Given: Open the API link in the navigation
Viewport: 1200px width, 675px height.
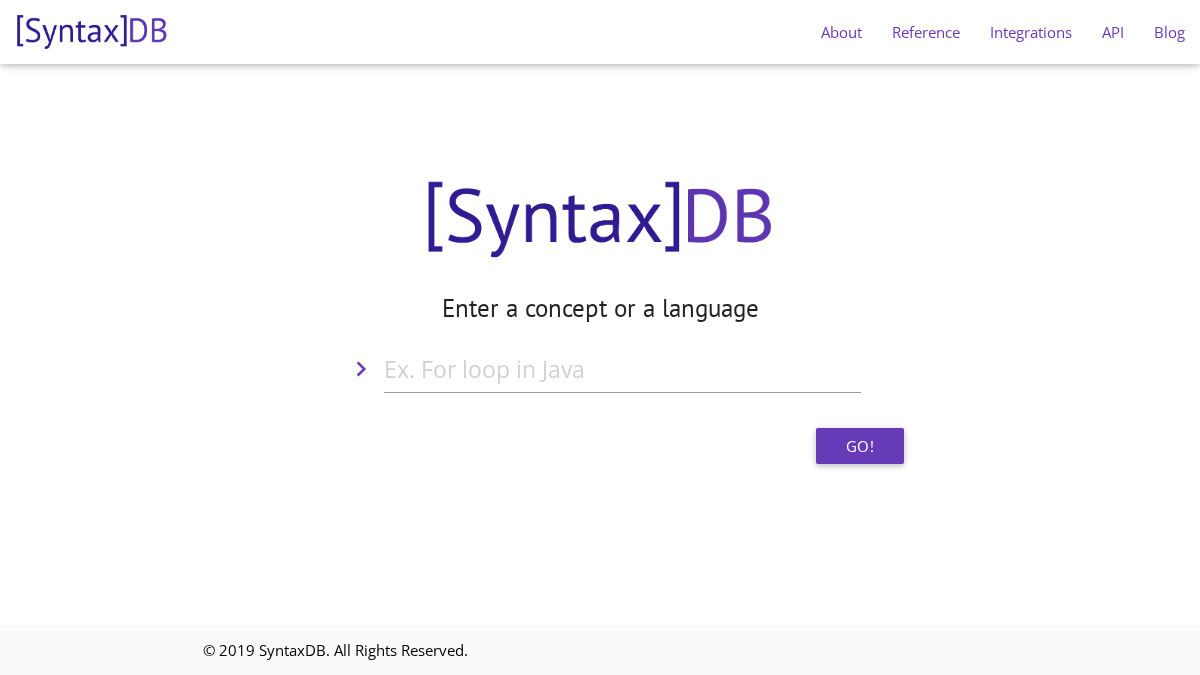Looking at the screenshot, I should point(1113,32).
